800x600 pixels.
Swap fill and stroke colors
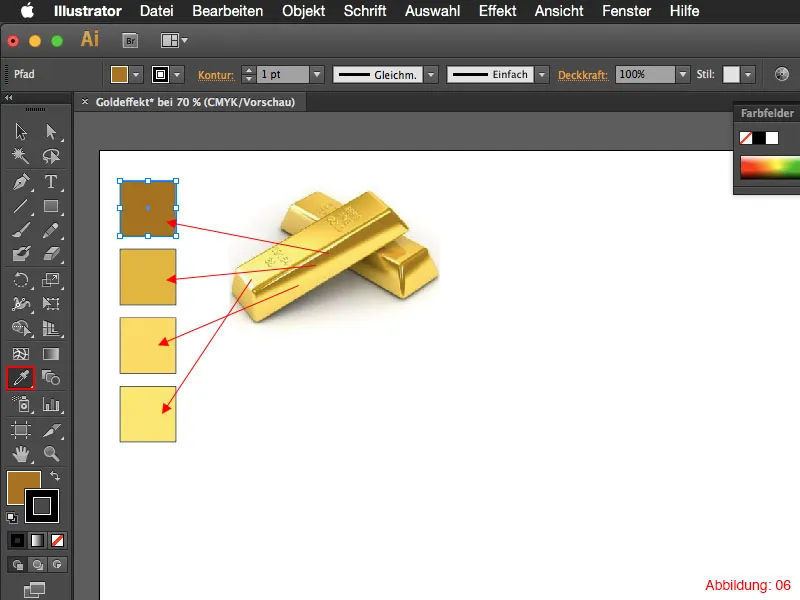[x=55, y=476]
